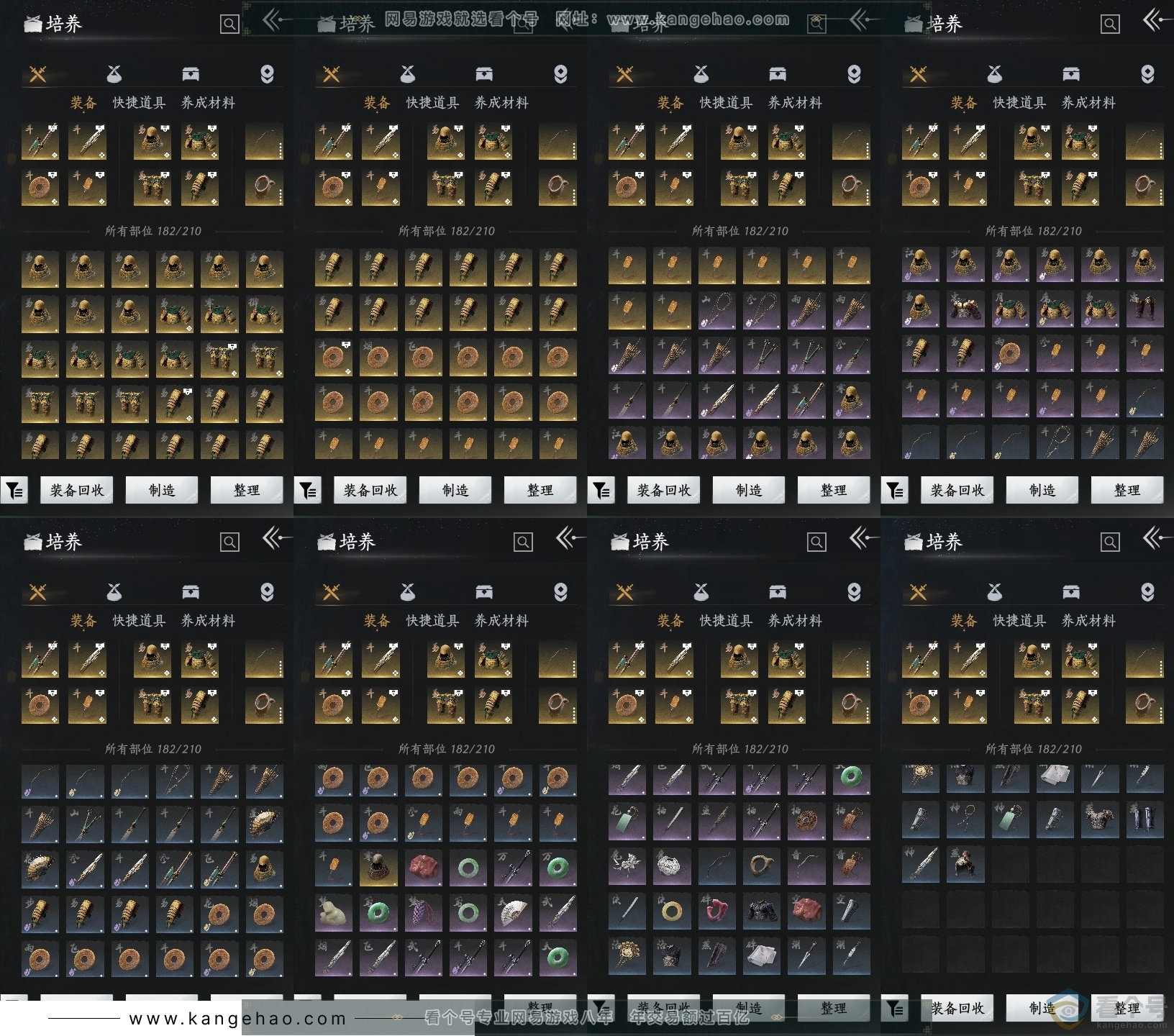Select the equipped helmet slot in the top-right panel
1174x1036 pixels.
[x=1033, y=141]
